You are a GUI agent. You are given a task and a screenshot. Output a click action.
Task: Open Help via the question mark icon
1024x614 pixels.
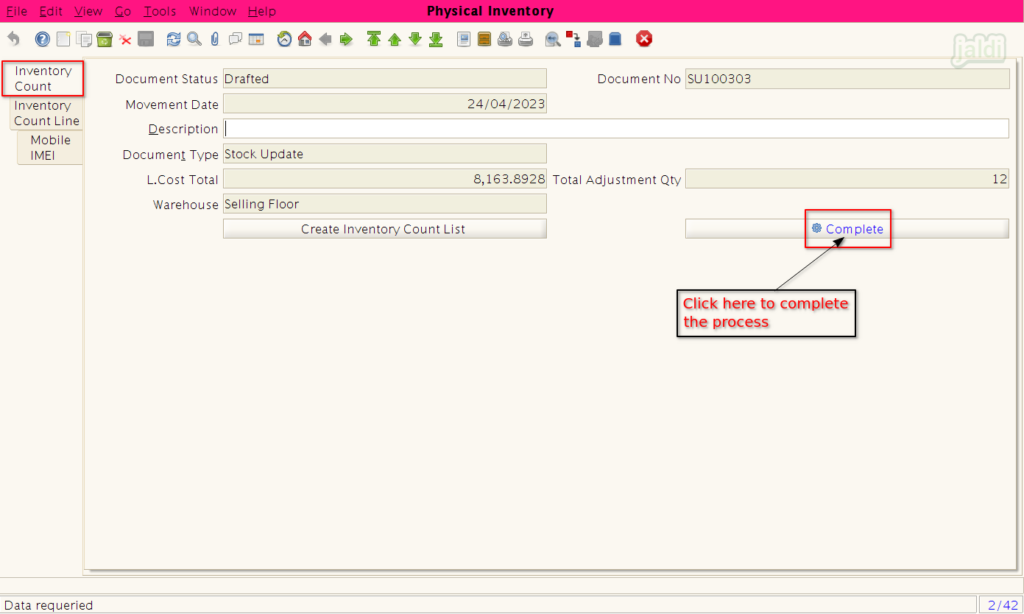click(x=42, y=39)
